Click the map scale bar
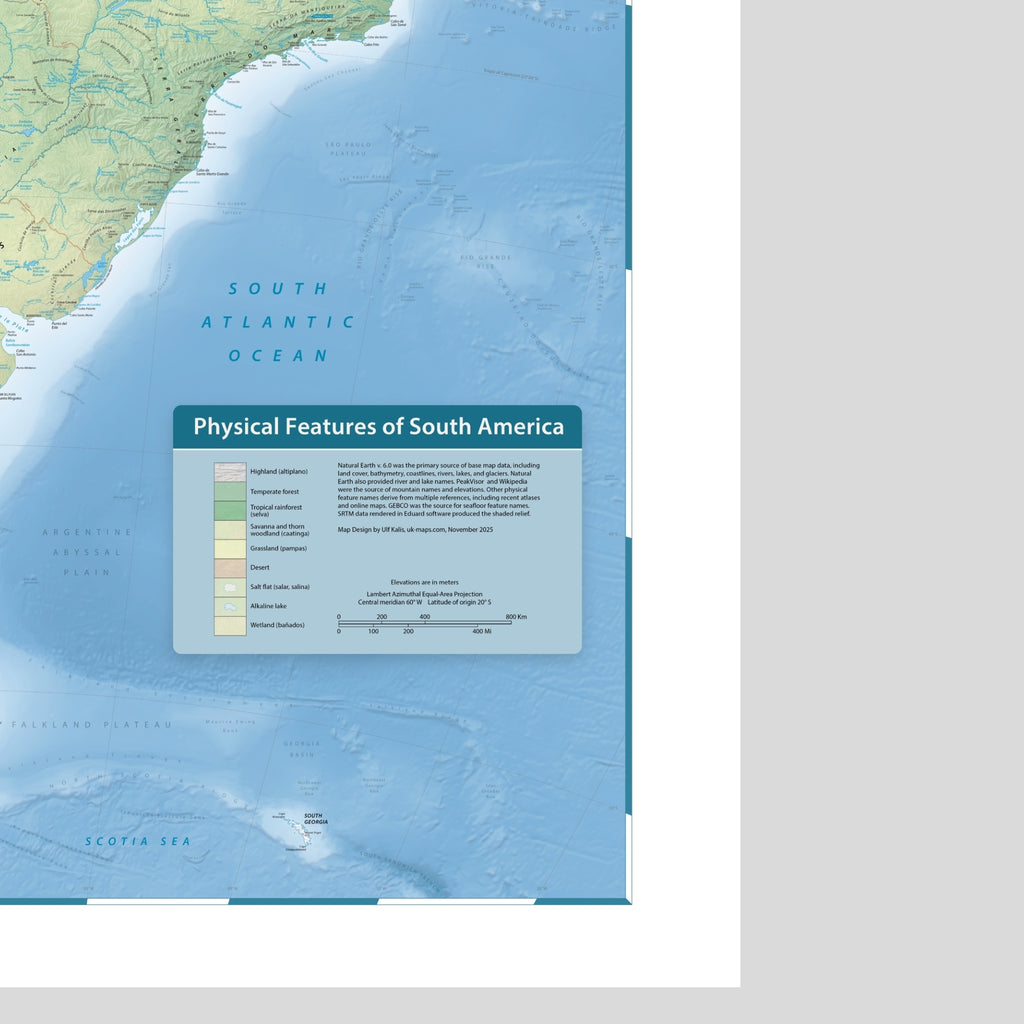 pos(424,624)
